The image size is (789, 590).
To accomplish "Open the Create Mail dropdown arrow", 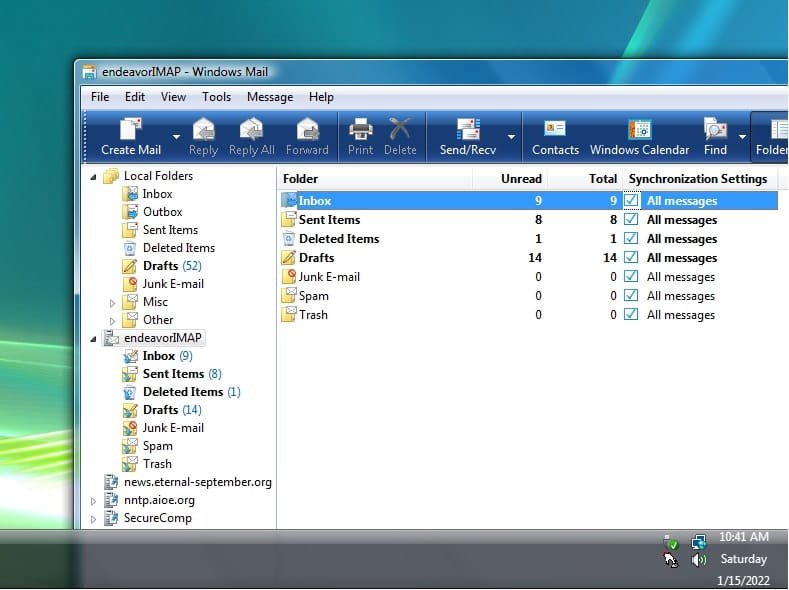I will [x=176, y=137].
